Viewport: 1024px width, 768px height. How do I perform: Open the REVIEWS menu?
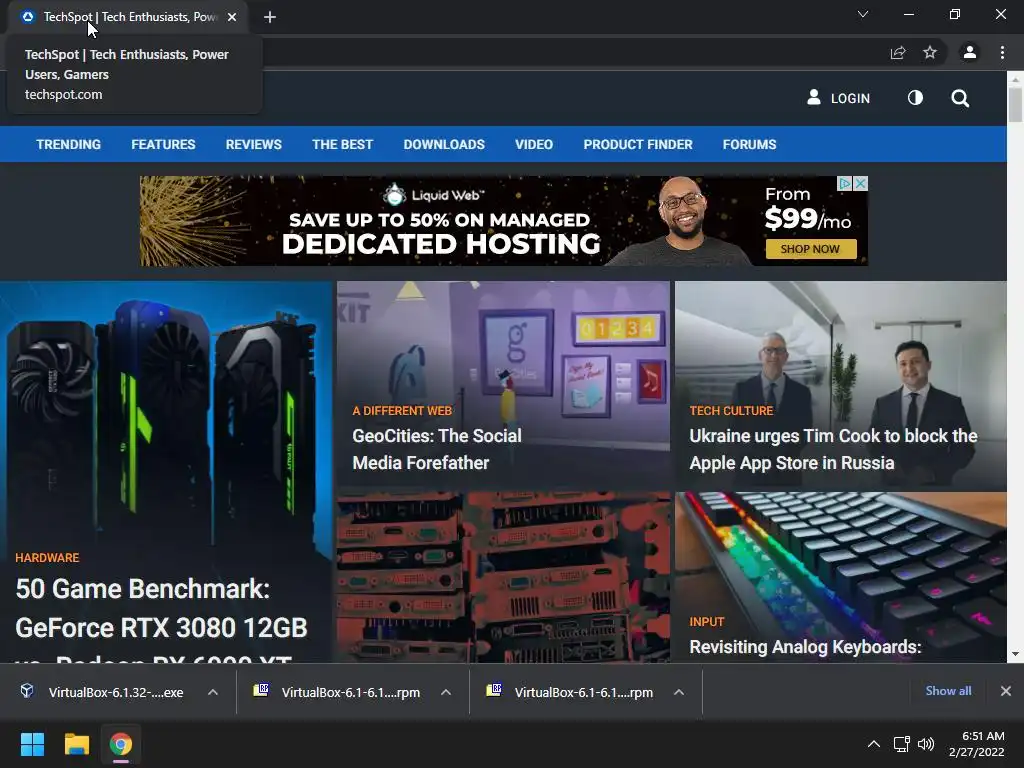[x=253, y=144]
